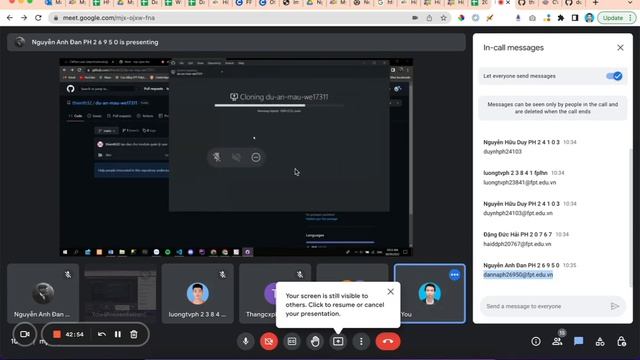Send the chat message arrow
Viewport: 640px width, 360px height.
tap(614, 306)
